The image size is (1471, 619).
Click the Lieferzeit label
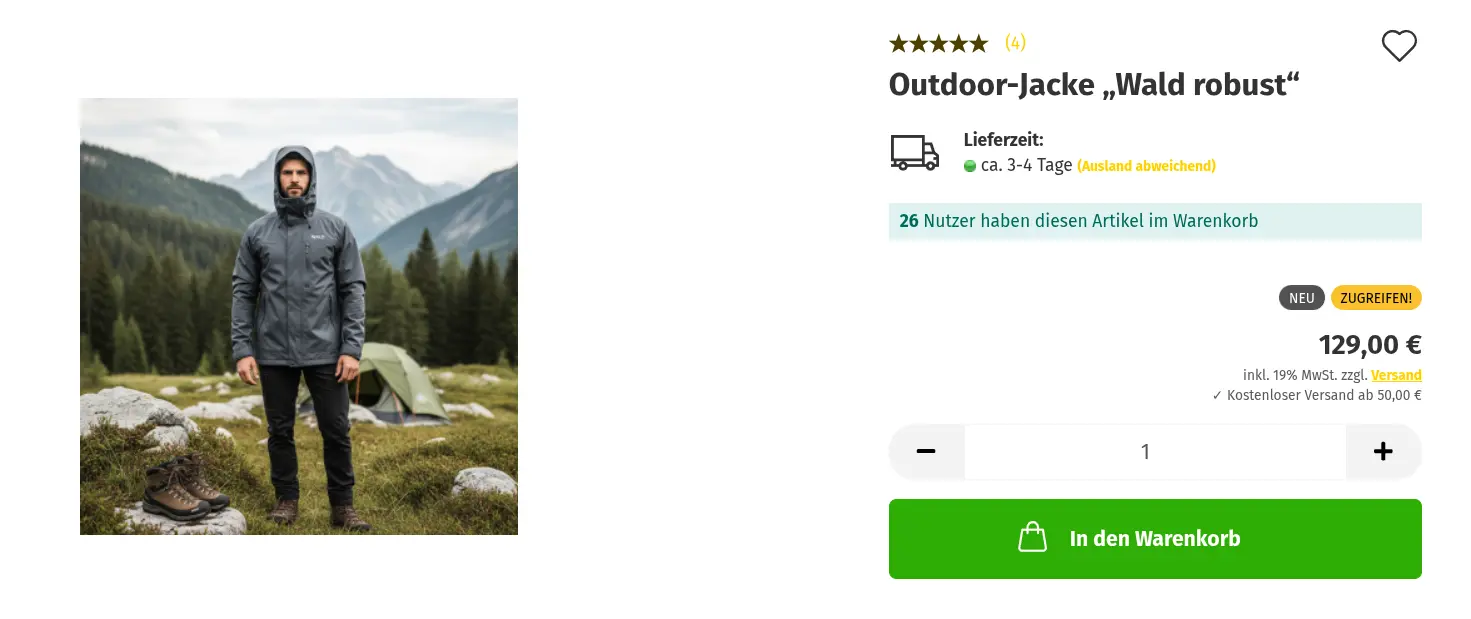(1004, 140)
